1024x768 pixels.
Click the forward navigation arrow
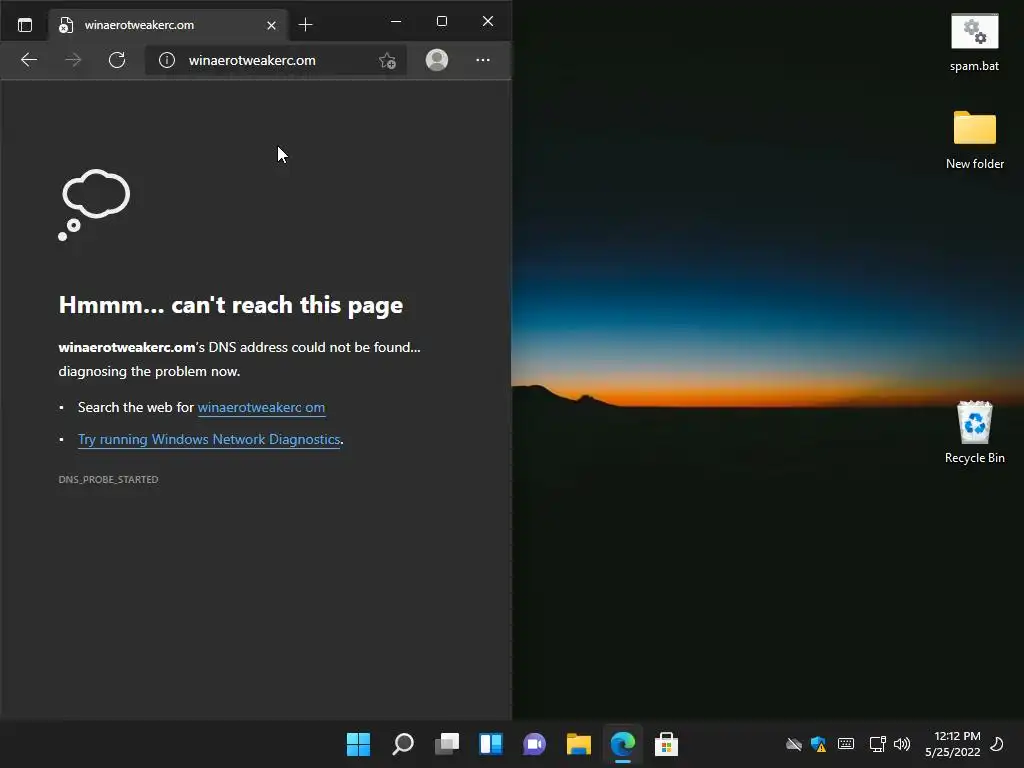(73, 60)
